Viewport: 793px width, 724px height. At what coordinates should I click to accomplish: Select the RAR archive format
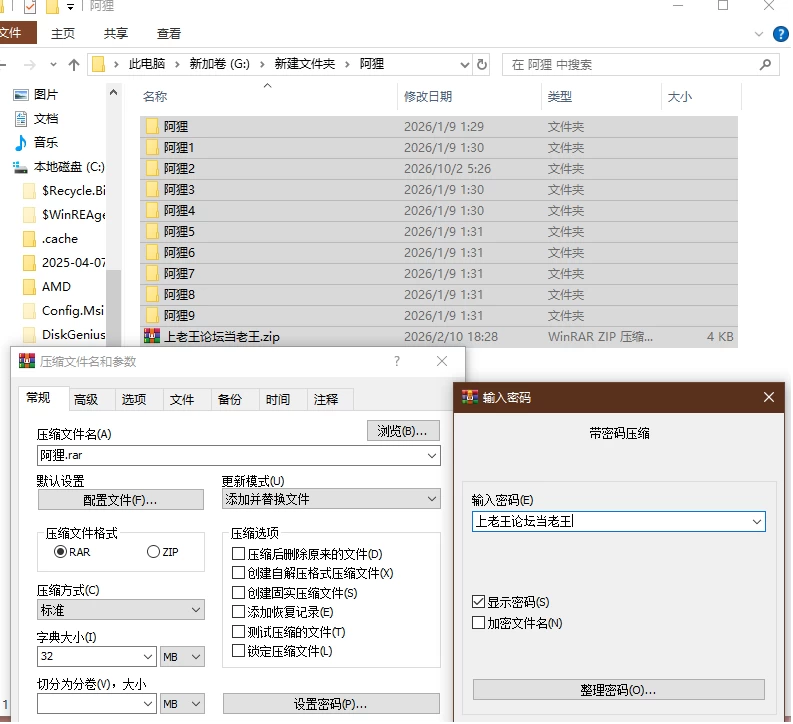click(x=61, y=552)
